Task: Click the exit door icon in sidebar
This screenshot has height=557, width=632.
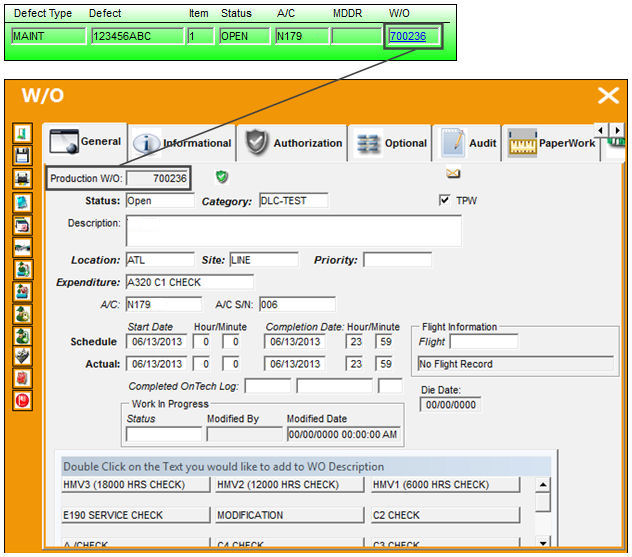Action: [x=22, y=133]
